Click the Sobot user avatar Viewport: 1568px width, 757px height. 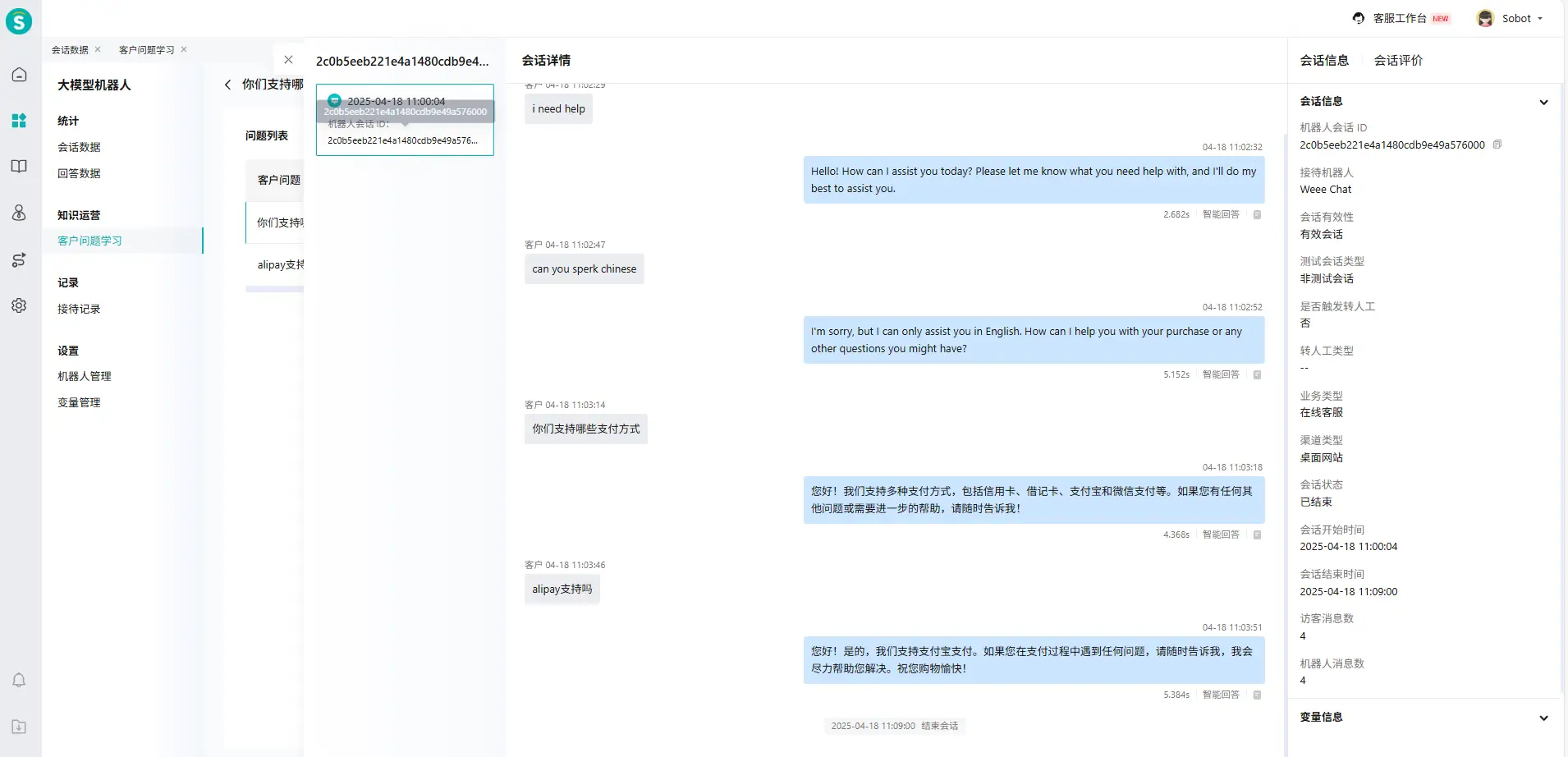[x=1485, y=18]
